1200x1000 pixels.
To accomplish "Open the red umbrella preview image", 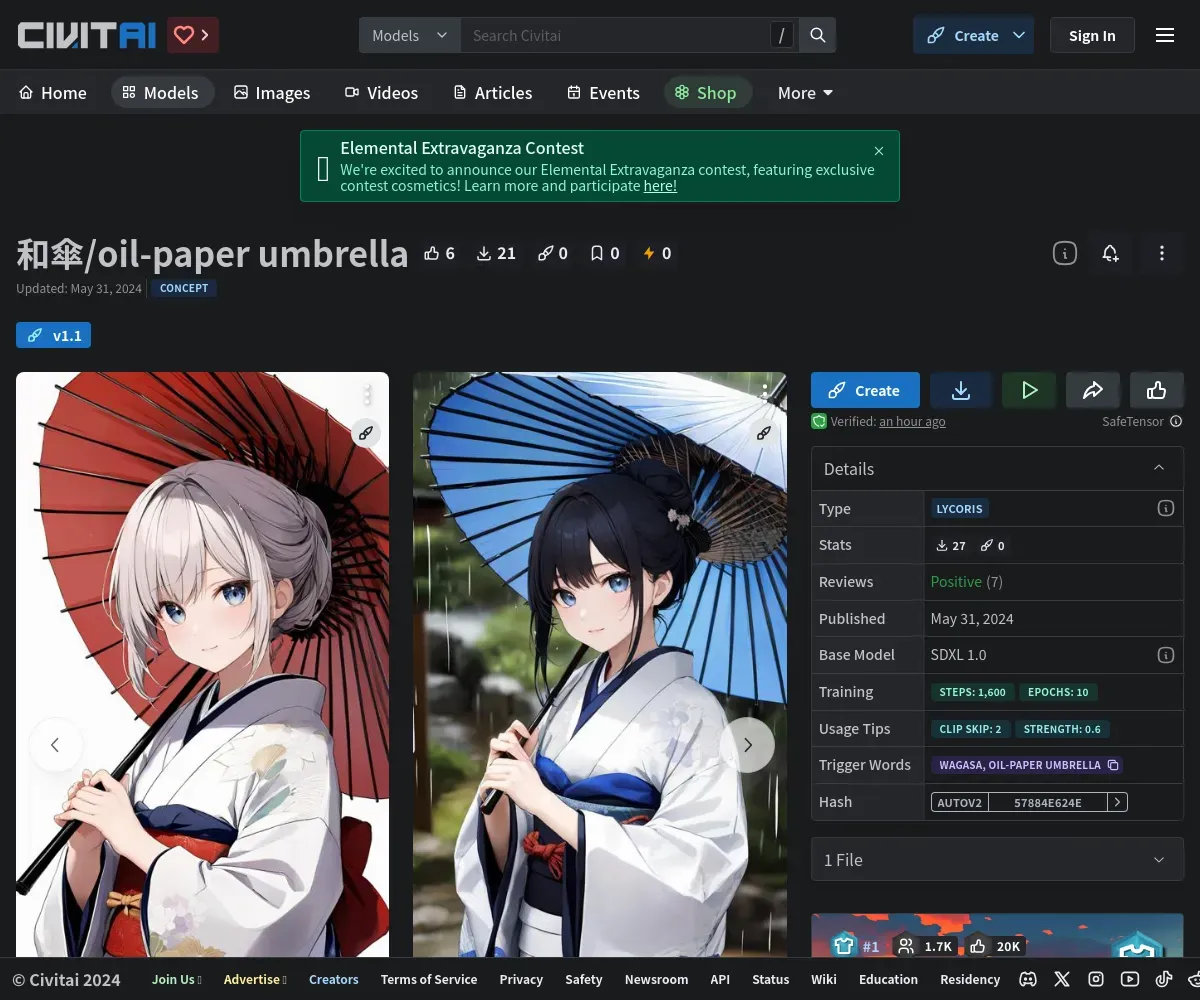I will pos(202,665).
